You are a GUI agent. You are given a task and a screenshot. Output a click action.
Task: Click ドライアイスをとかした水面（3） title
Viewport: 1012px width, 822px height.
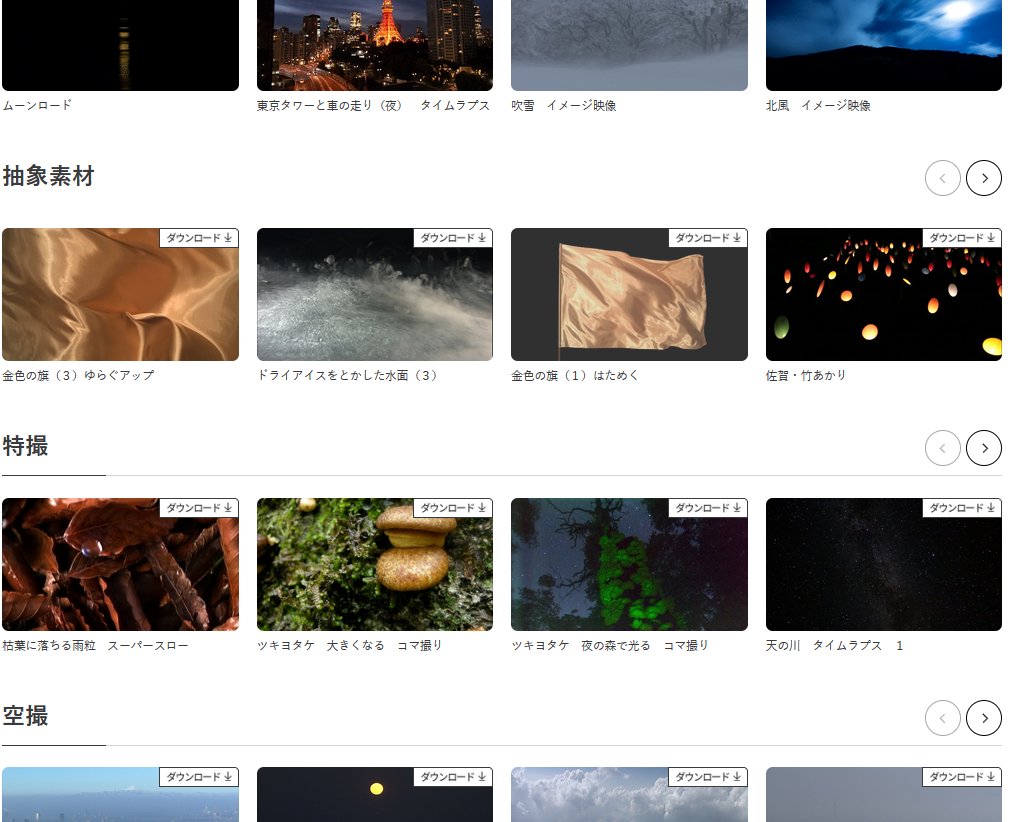tap(347, 376)
